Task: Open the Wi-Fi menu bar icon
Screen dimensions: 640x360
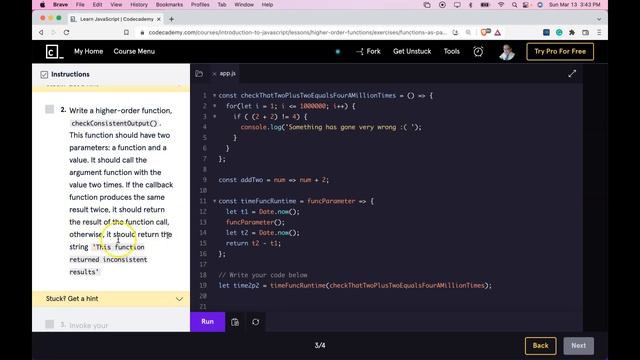Action: click(501, 5)
